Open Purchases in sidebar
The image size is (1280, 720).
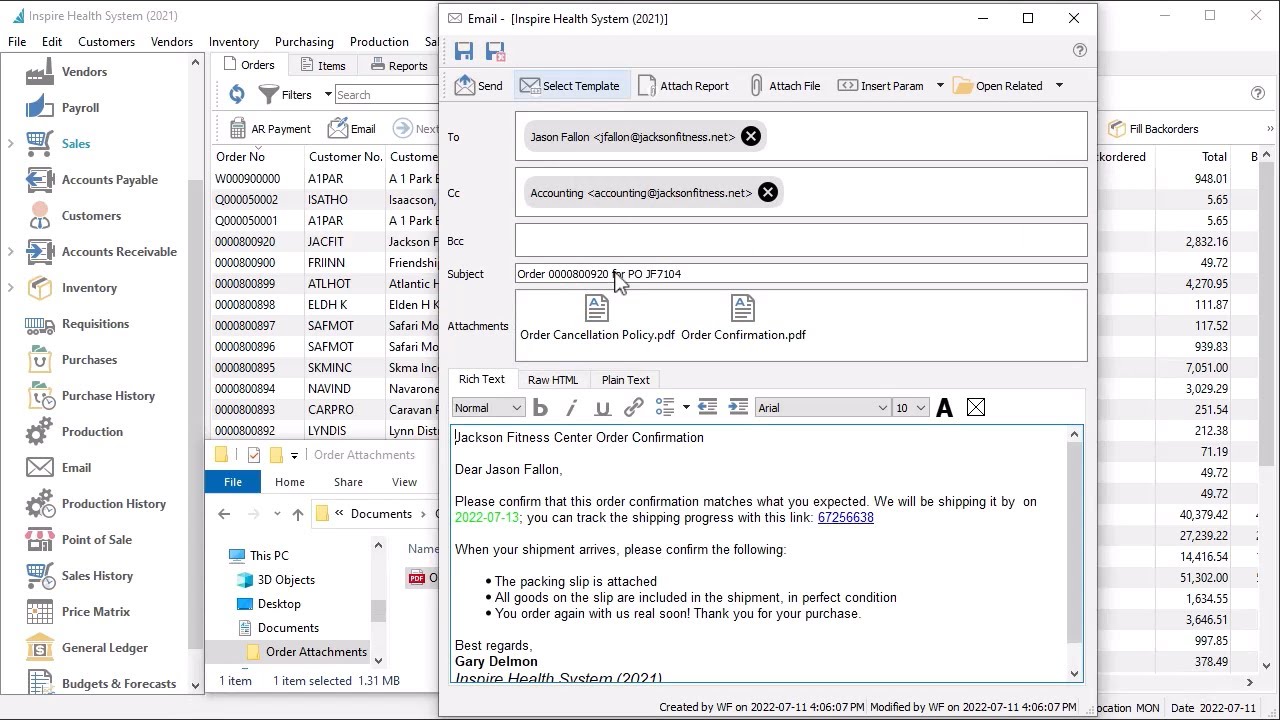(x=89, y=360)
